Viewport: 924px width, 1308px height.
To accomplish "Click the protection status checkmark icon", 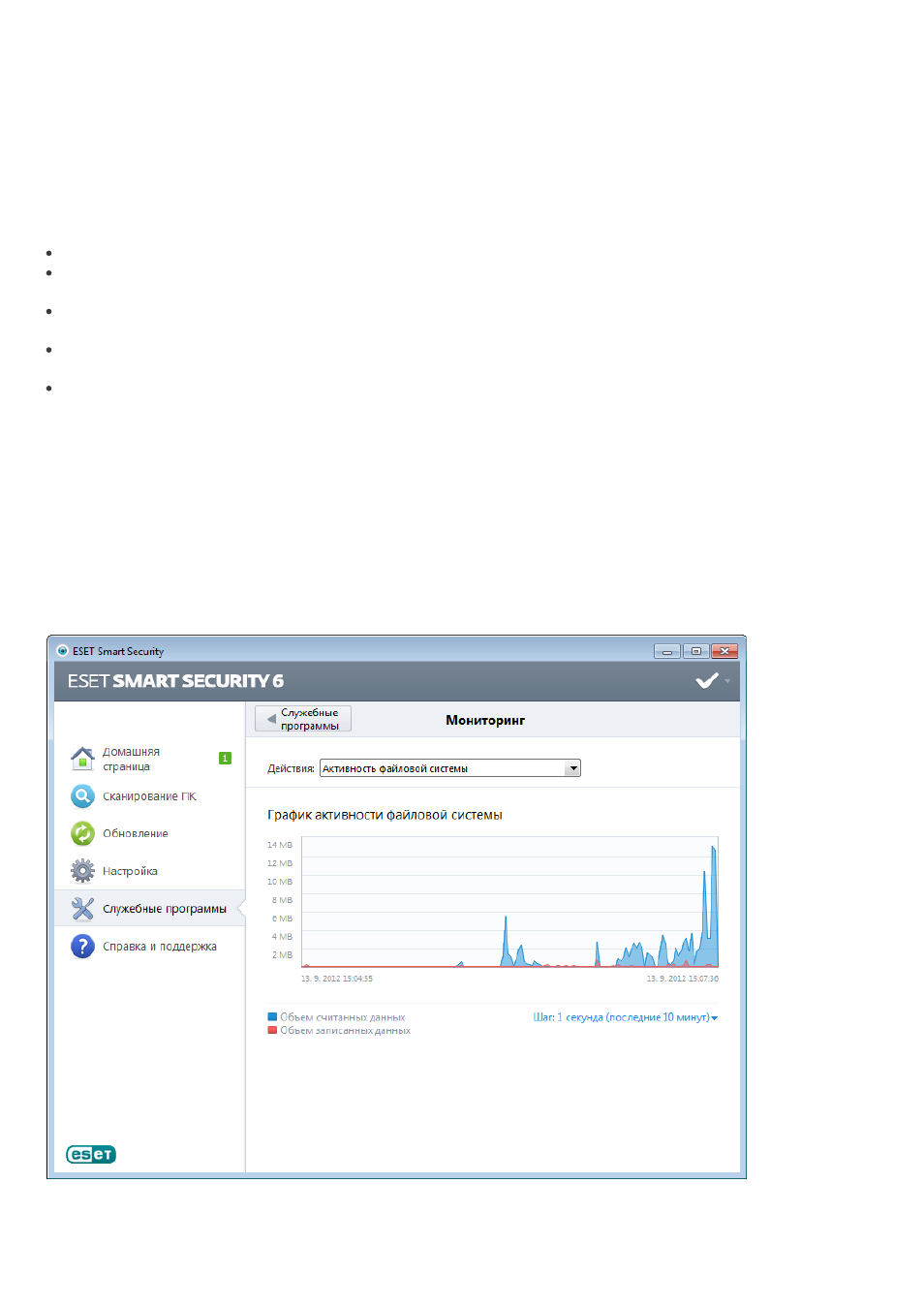I will tap(707, 680).
